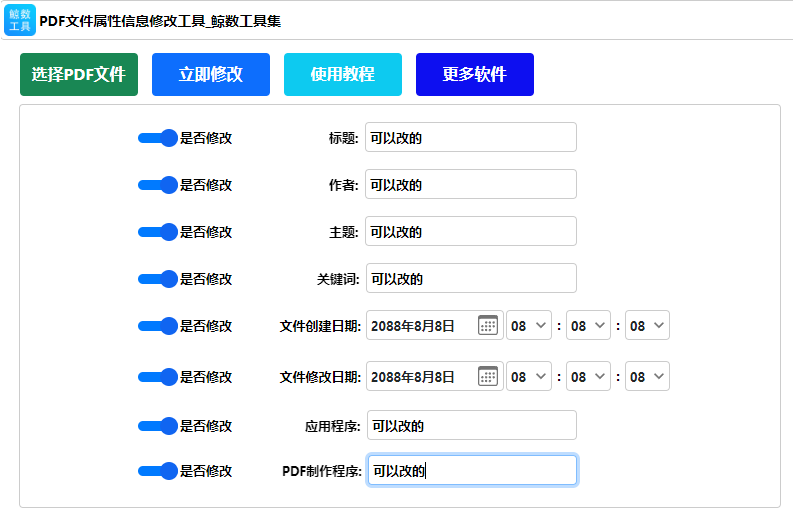The width and height of the screenshot is (800, 515).
Task: Focus the 关键词 input field
Action: pyautogui.click(x=471, y=278)
